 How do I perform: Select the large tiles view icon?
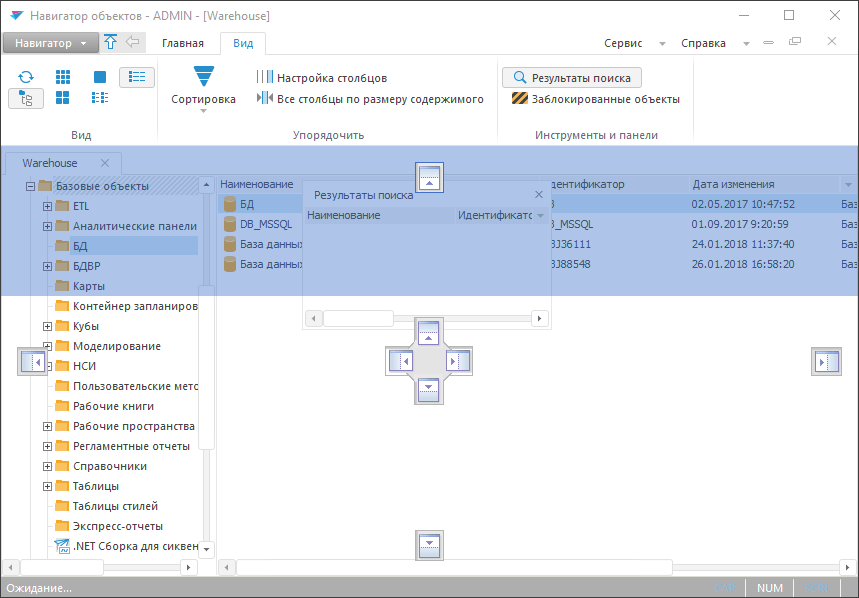[x=62, y=98]
